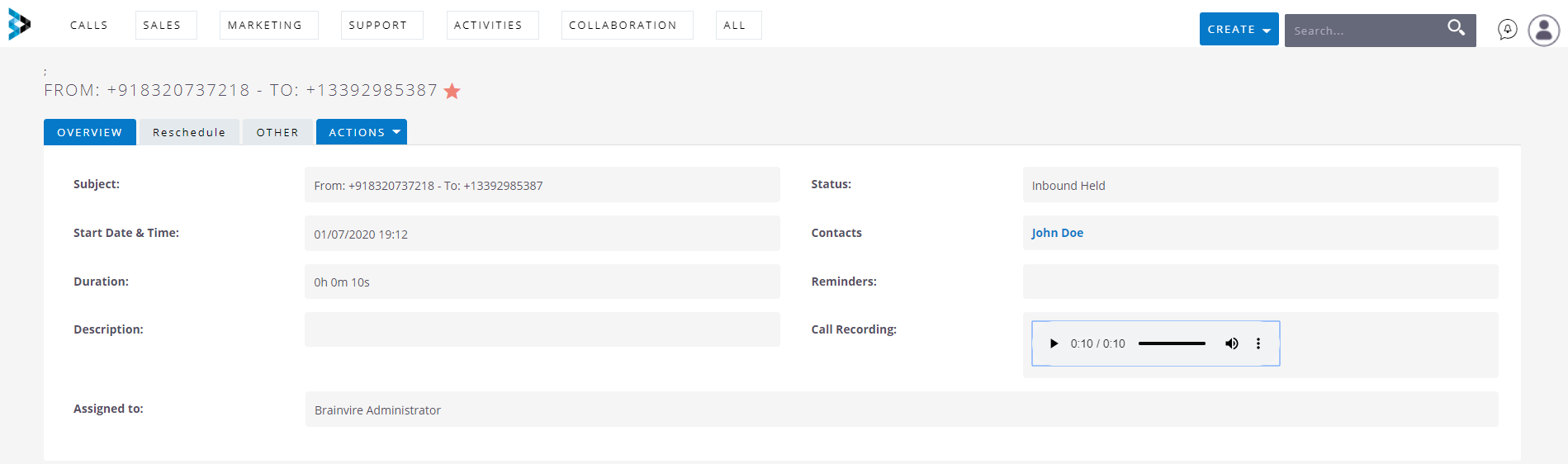Image resolution: width=1568 pixels, height=464 pixels.
Task: Switch to the Reschedule tab
Action: coord(189,132)
